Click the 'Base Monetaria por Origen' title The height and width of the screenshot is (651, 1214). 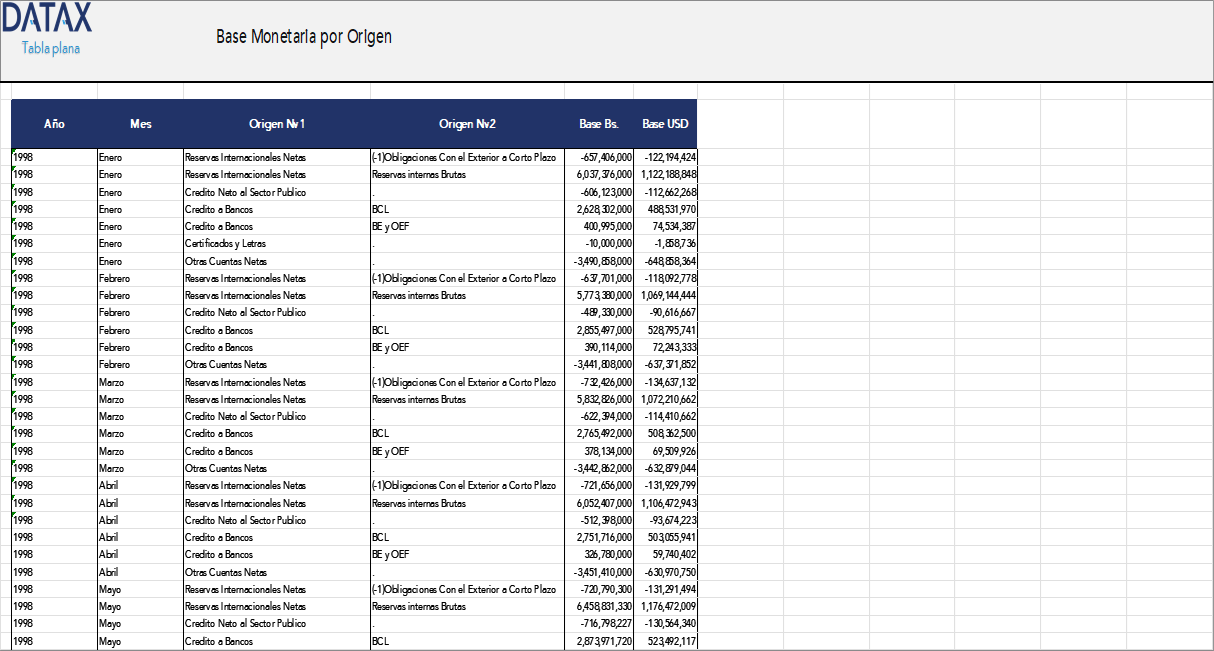coord(301,36)
